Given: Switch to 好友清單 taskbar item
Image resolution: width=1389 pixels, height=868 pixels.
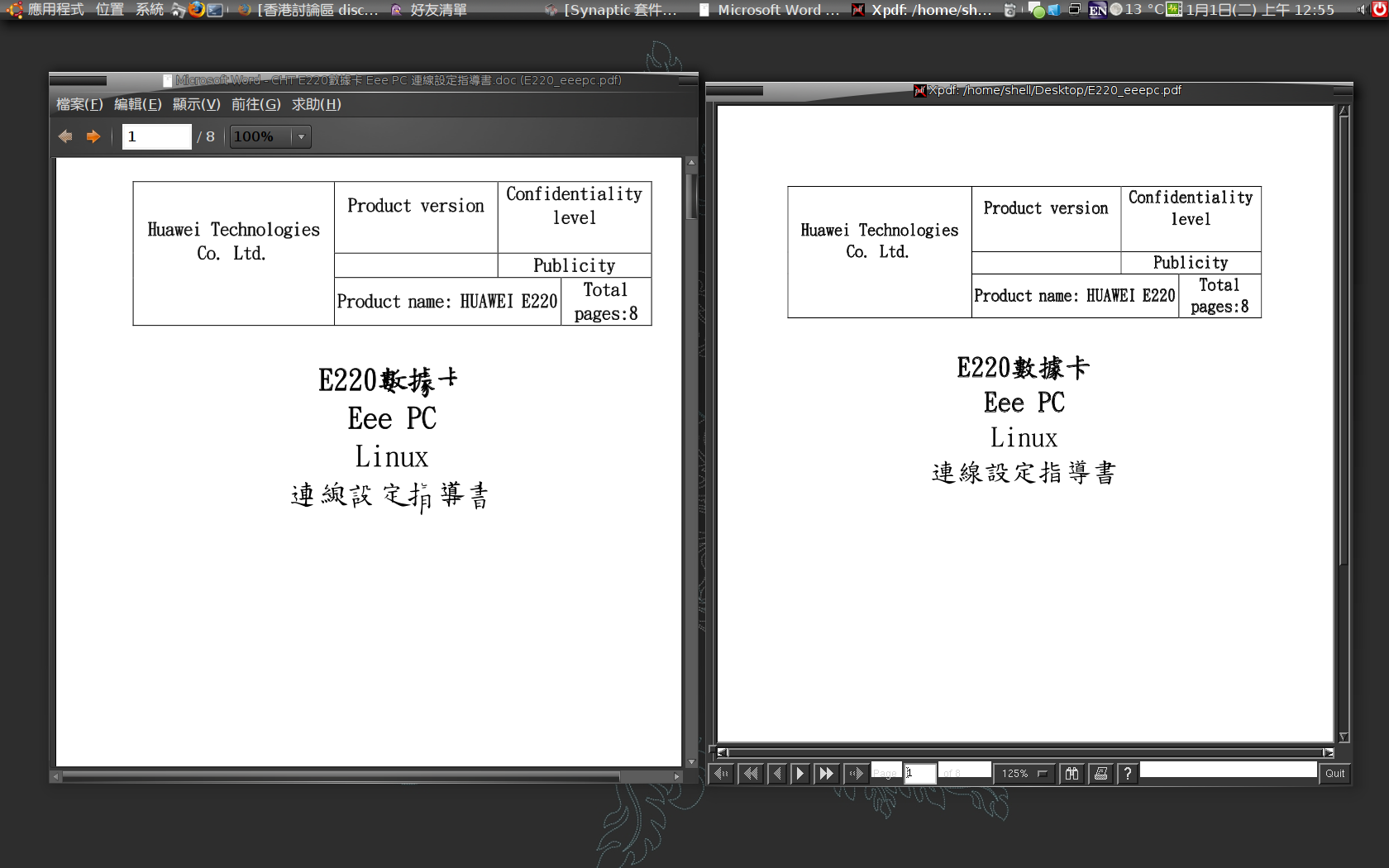Looking at the screenshot, I should coord(428,9).
